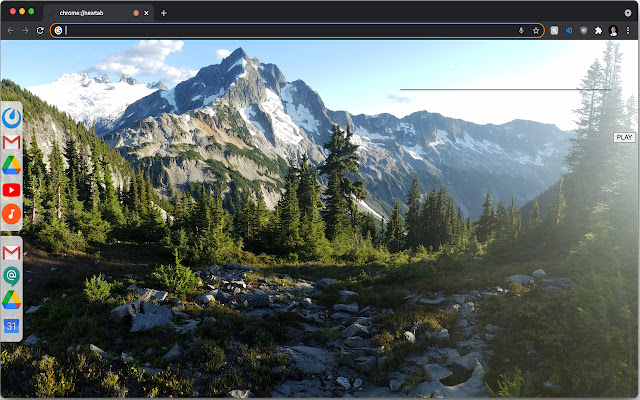Open the YouTube shortcut
Screen dimensions: 640x400
pyautogui.click(x=11, y=190)
